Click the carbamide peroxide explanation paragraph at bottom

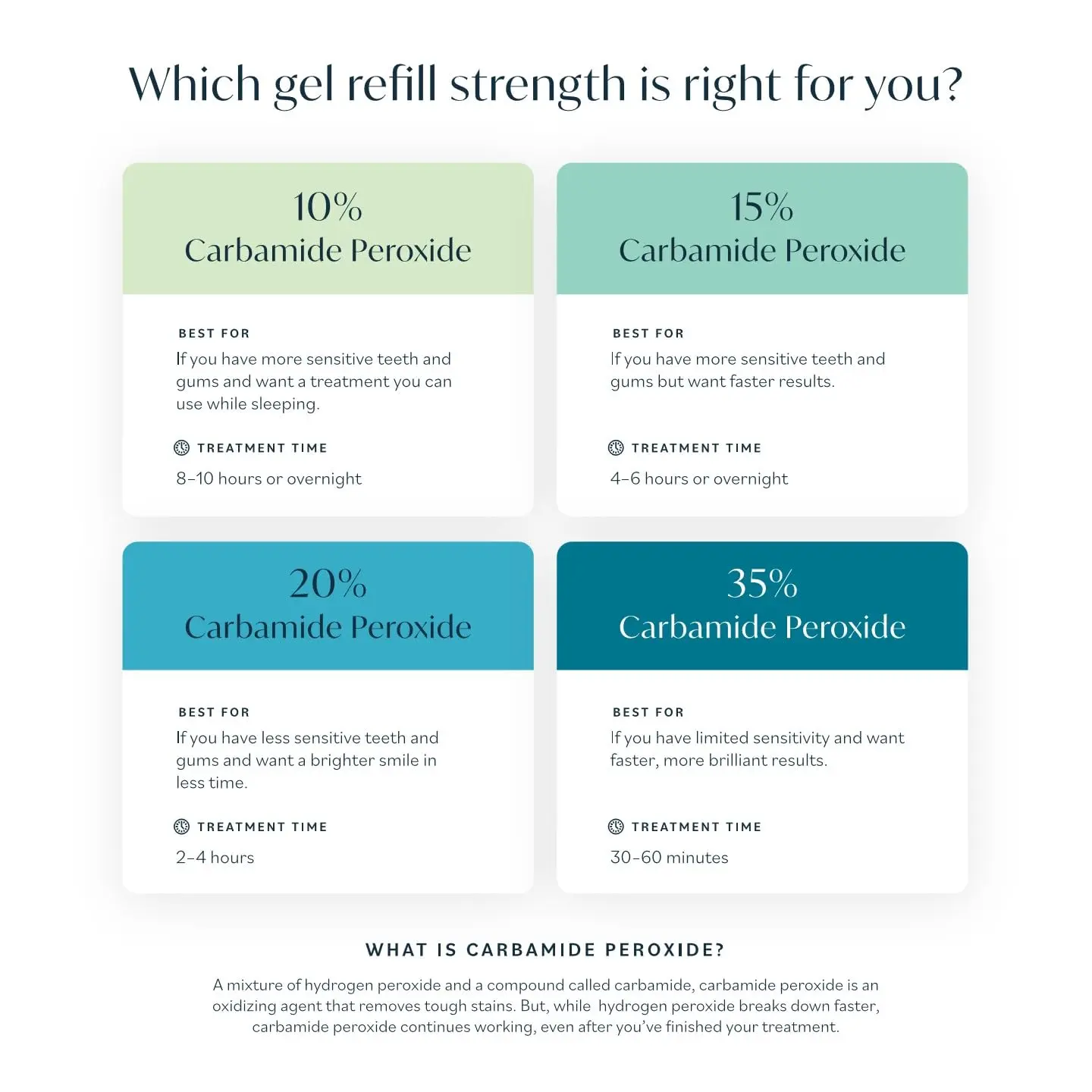pos(545,1006)
